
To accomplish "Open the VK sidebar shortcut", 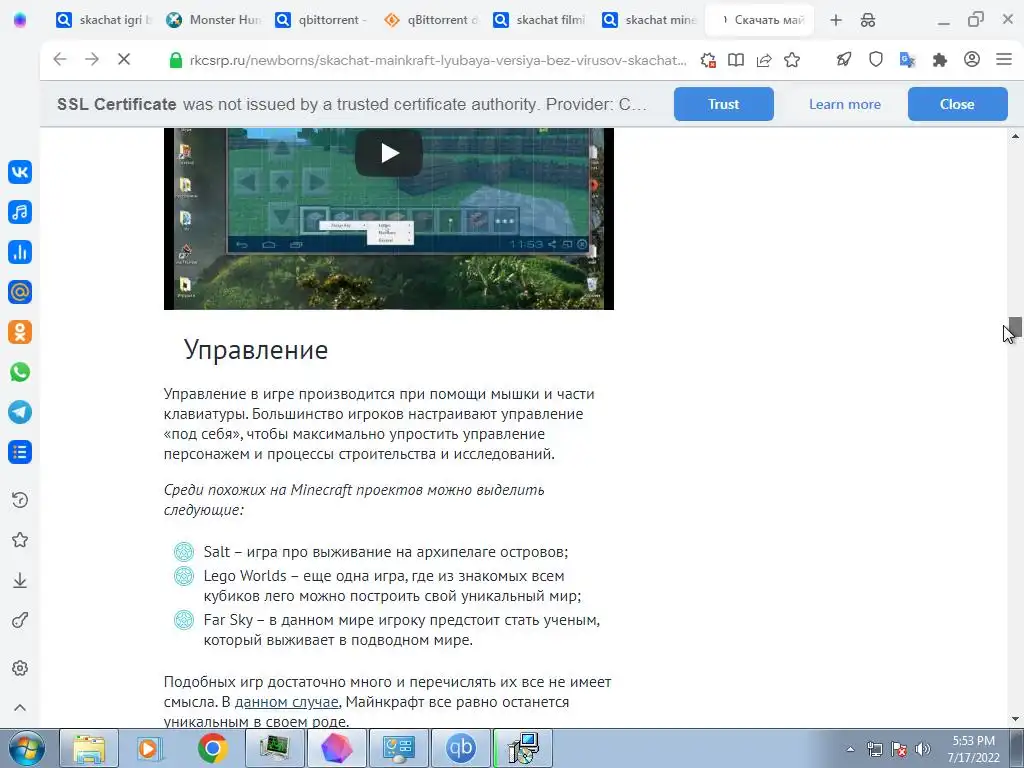I will pos(20,172).
